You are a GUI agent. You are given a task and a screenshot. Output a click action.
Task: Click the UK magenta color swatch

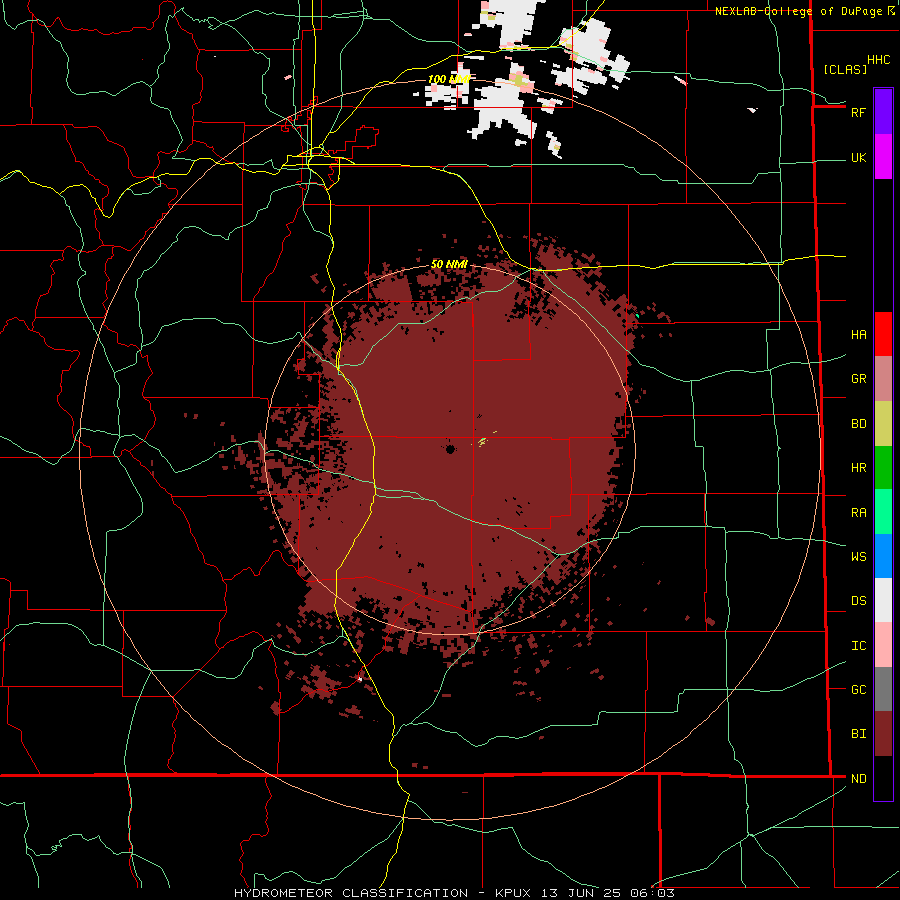883,157
